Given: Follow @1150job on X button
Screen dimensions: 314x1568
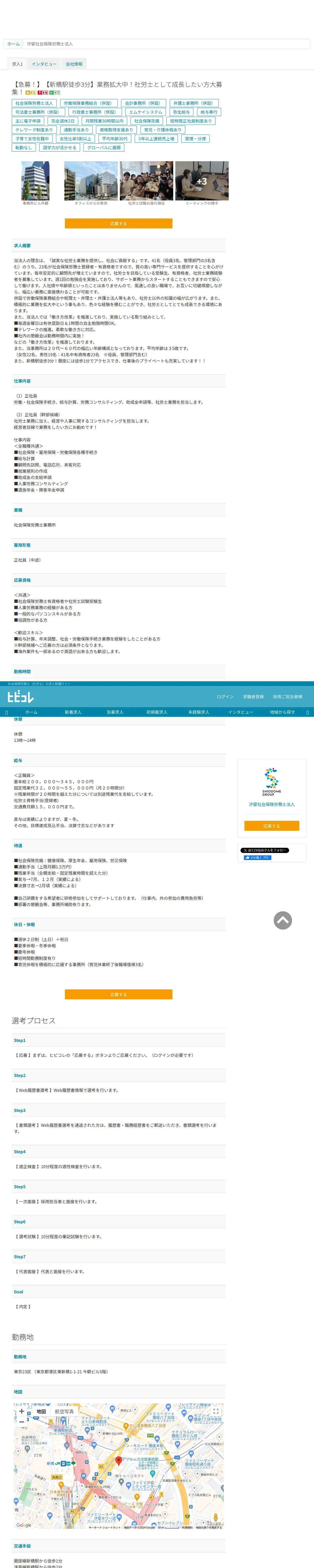Looking at the screenshot, I should (x=265, y=850).
